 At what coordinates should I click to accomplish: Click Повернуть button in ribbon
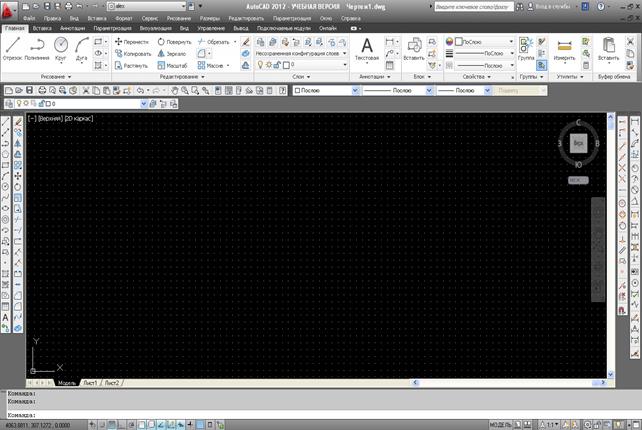click(174, 42)
